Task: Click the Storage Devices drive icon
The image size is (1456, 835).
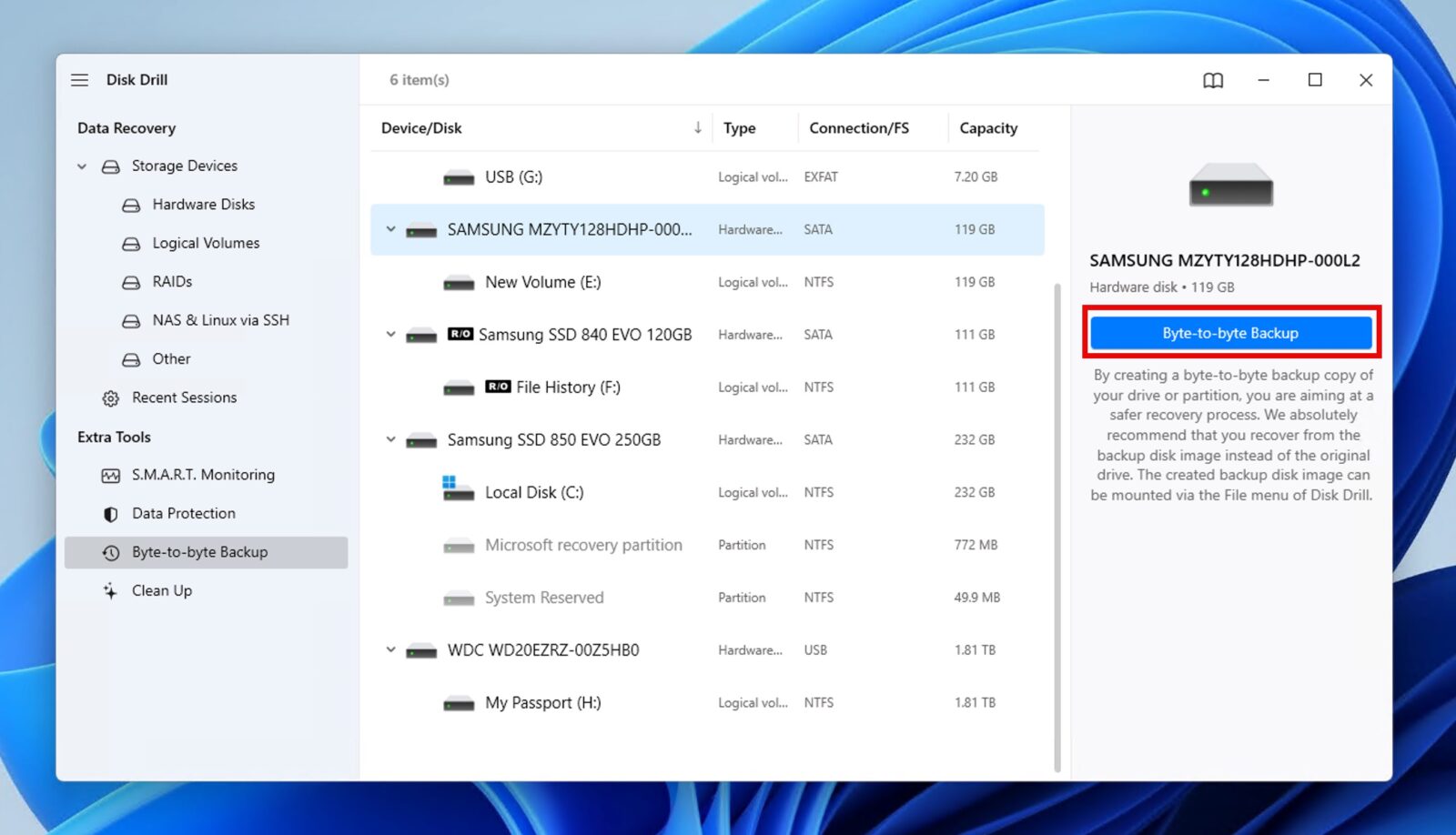Action: pos(110,166)
